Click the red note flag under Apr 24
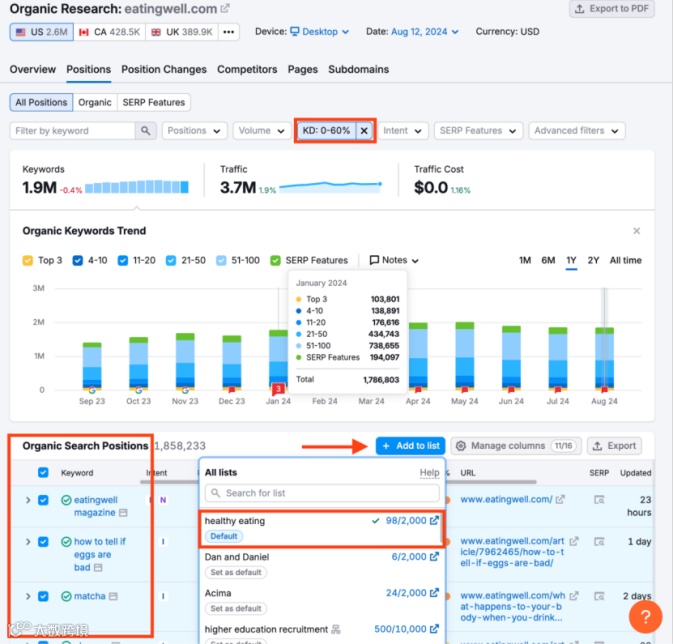The width and height of the screenshot is (673, 644). point(418,390)
